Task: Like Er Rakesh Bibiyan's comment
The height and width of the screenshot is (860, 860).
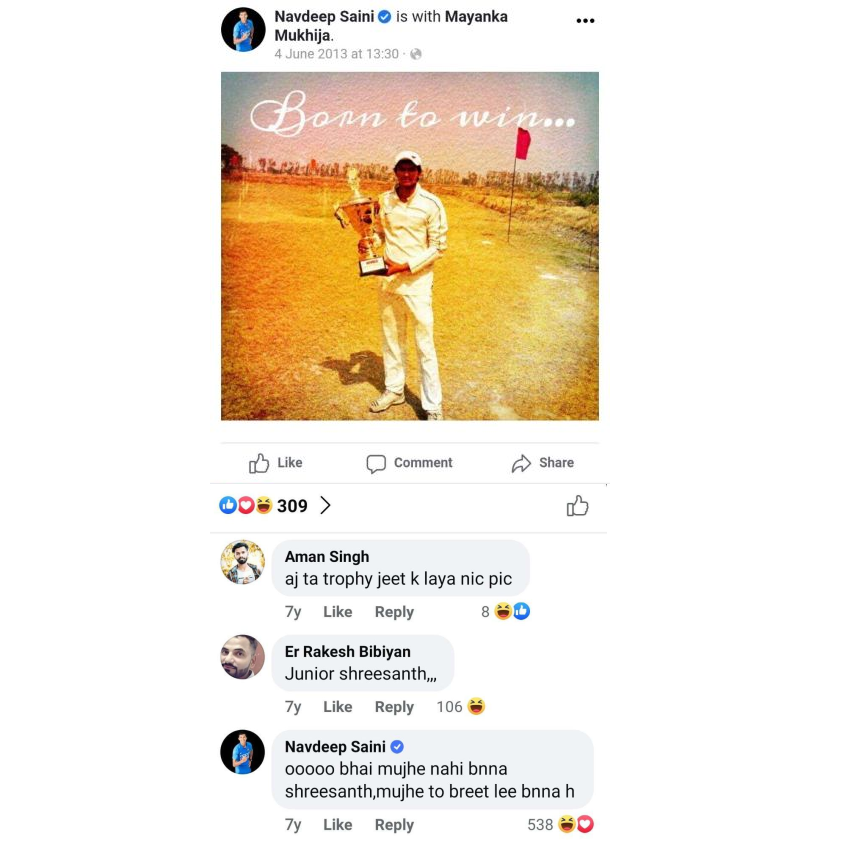Action: (337, 706)
